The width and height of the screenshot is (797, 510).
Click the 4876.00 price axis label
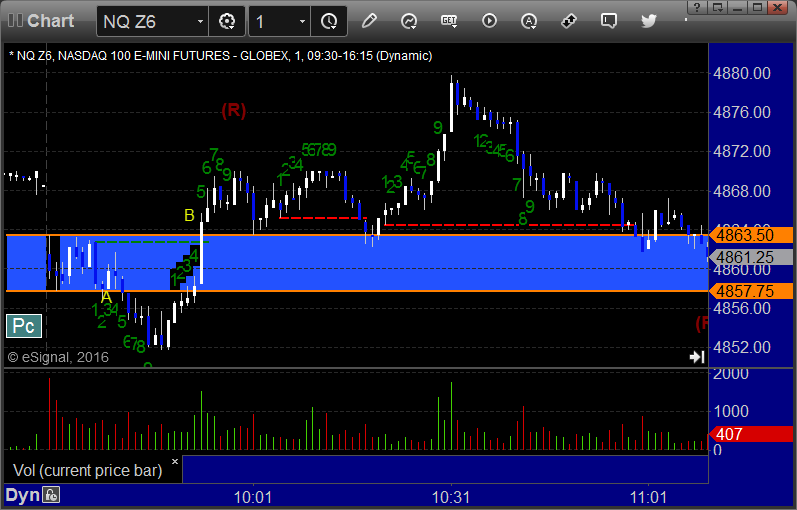pyautogui.click(x=742, y=112)
